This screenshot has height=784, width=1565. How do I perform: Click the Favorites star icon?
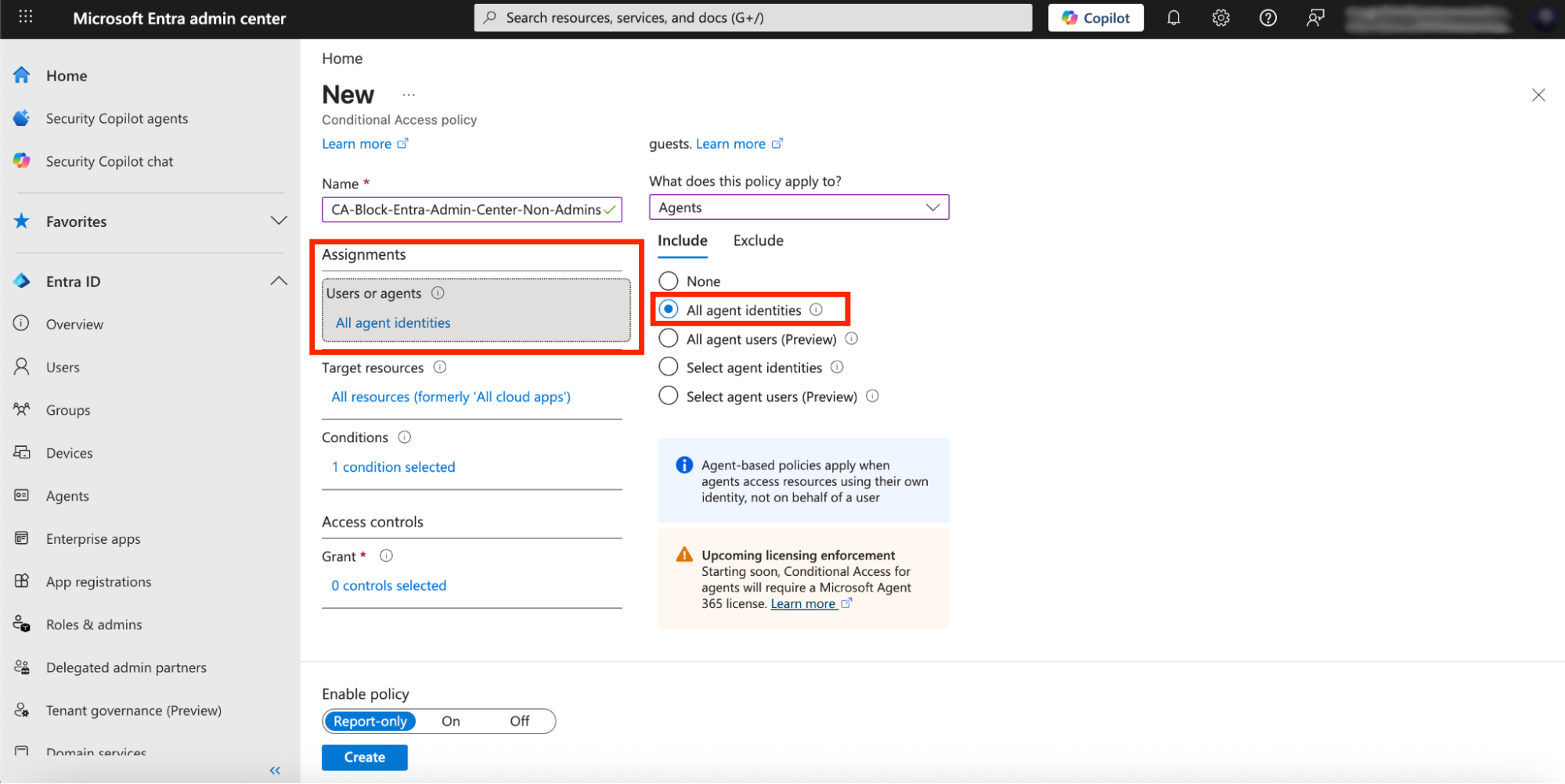click(22, 221)
